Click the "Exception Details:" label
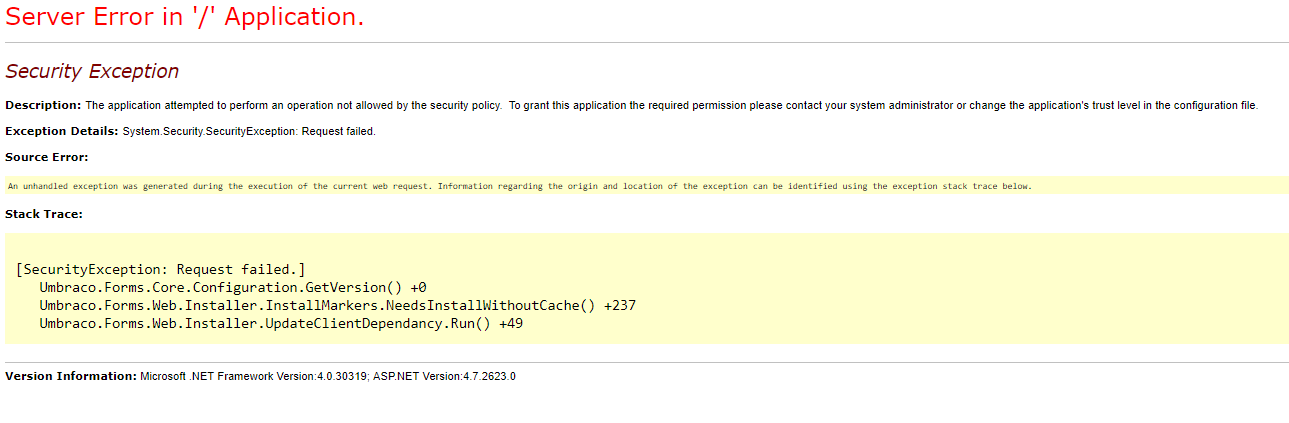 pos(62,131)
